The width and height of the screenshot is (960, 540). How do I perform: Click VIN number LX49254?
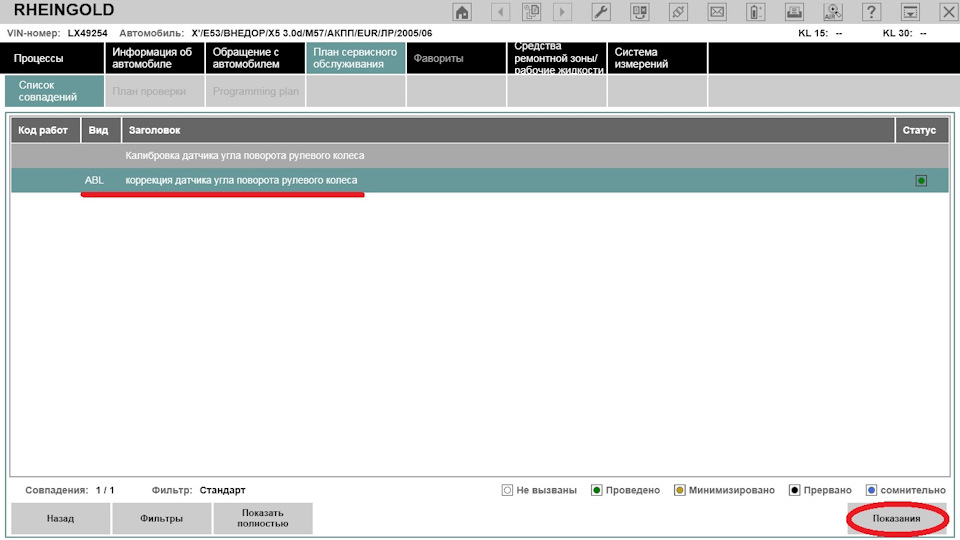coord(88,33)
